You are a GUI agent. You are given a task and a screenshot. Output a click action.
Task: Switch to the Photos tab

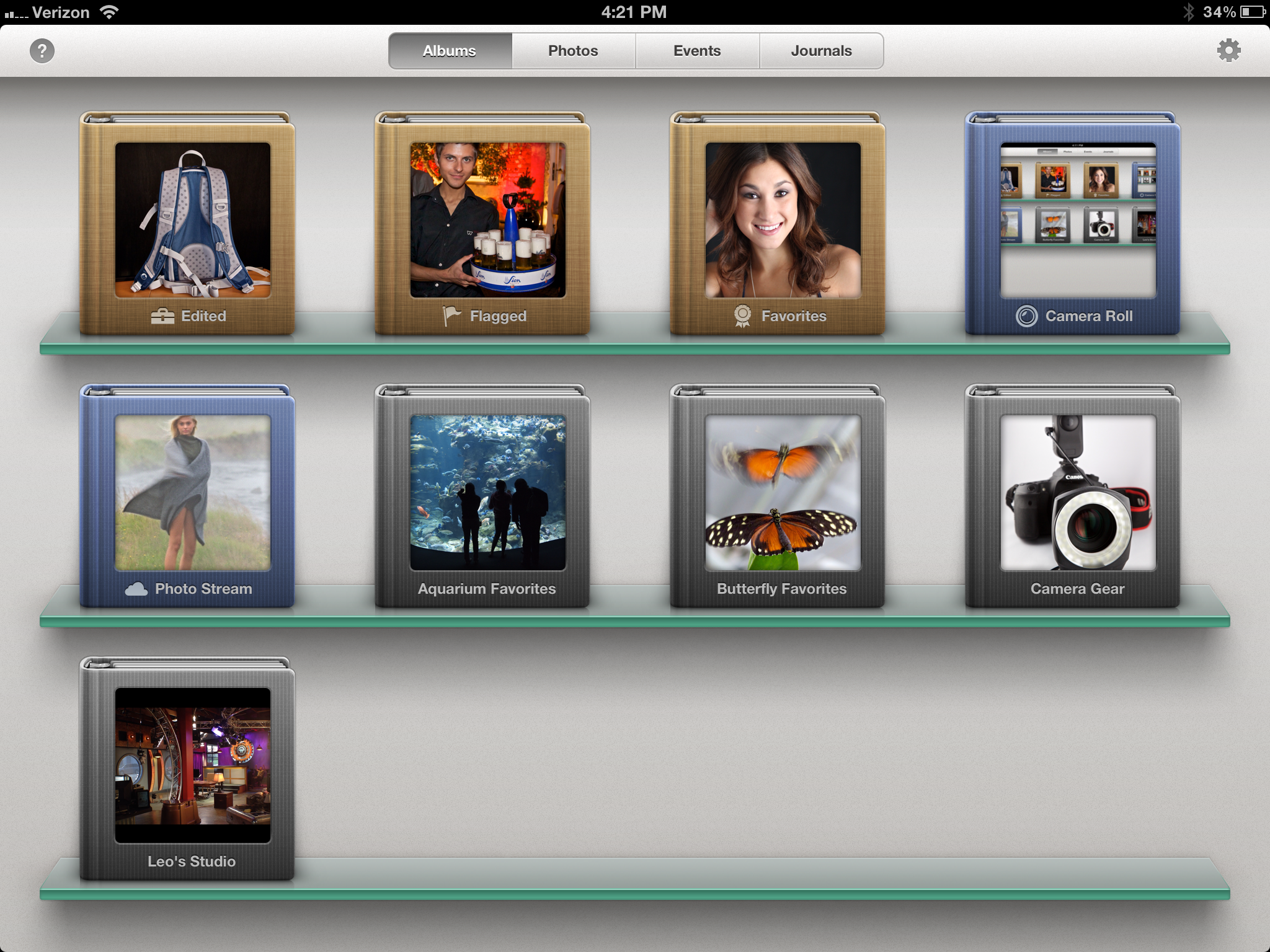coord(573,51)
